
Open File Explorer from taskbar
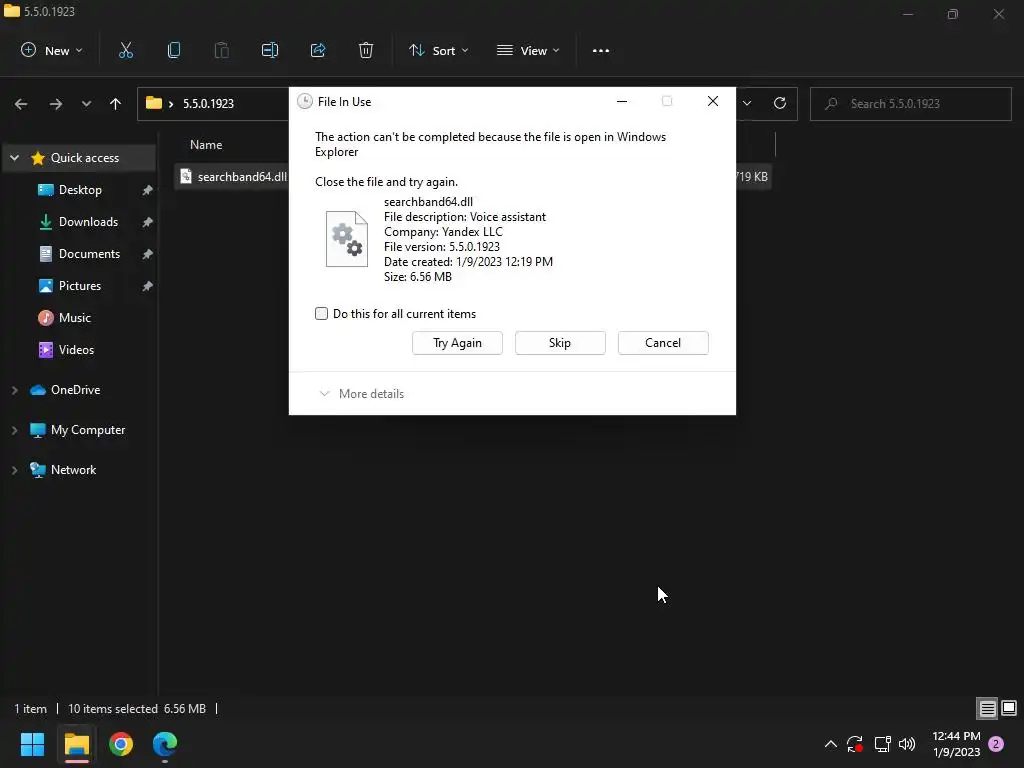pos(76,744)
